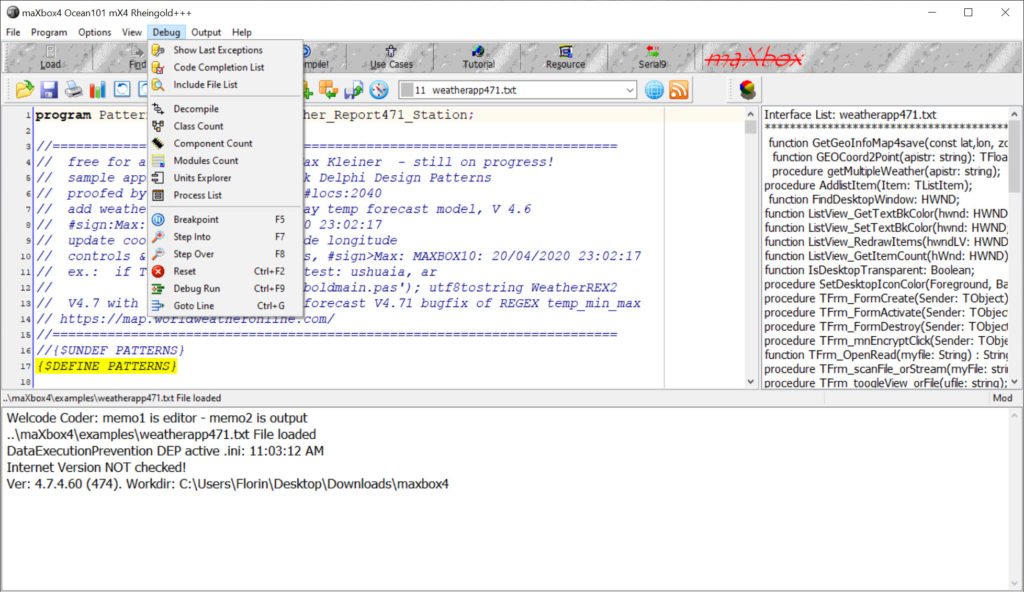Expand the weatherapp471.txt file dropdown

[x=630, y=90]
